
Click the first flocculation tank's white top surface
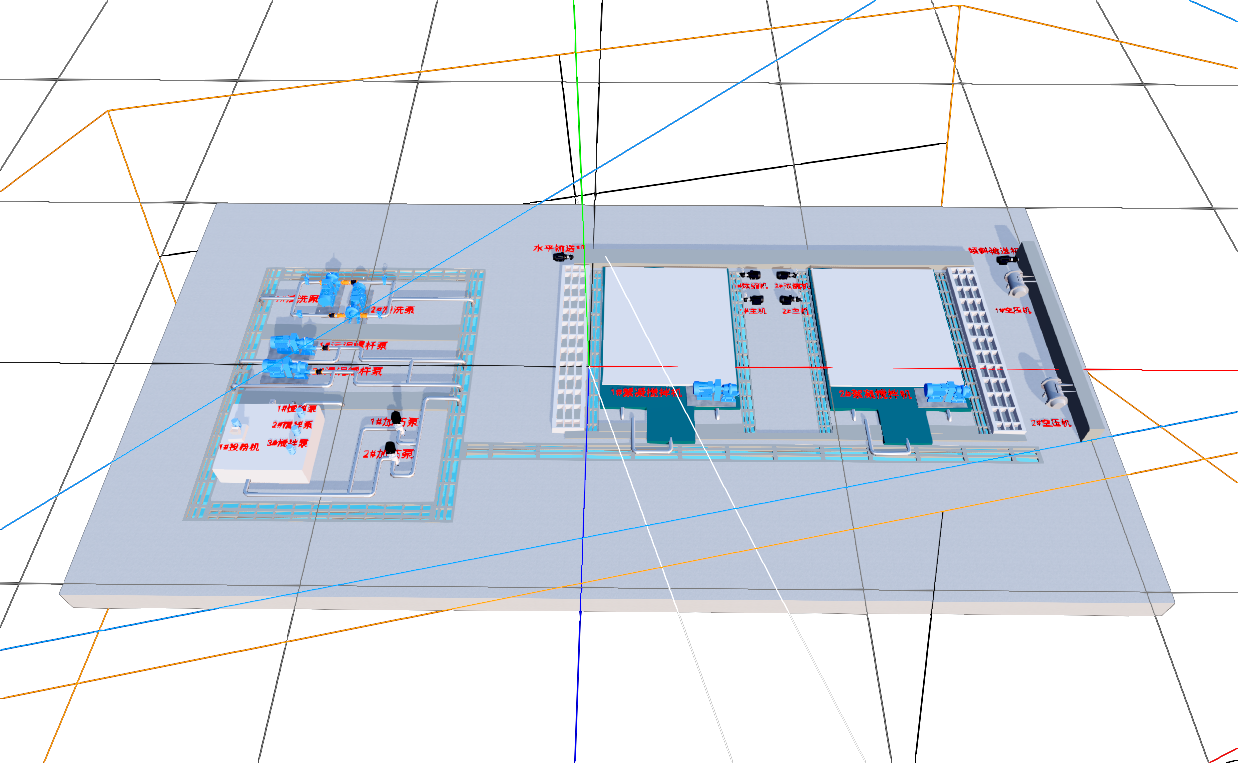(x=670, y=320)
